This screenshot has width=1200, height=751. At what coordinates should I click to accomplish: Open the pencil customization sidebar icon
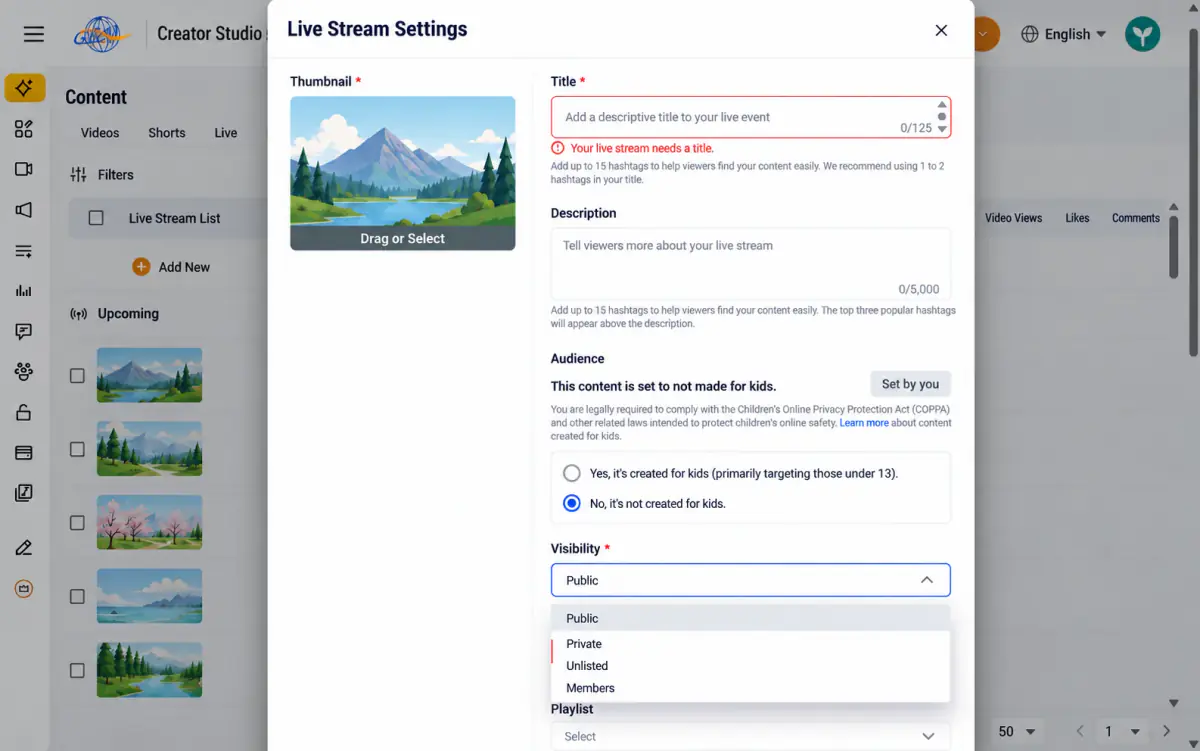24,547
